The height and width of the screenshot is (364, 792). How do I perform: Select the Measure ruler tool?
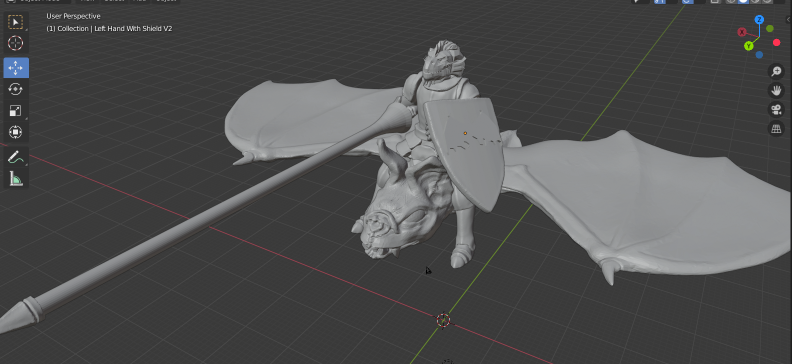click(x=16, y=178)
